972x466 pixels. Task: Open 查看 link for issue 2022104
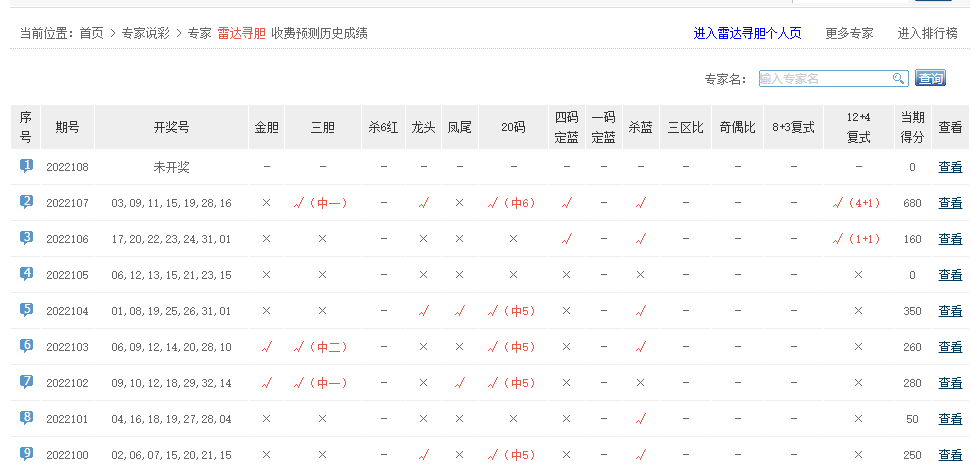[950, 311]
